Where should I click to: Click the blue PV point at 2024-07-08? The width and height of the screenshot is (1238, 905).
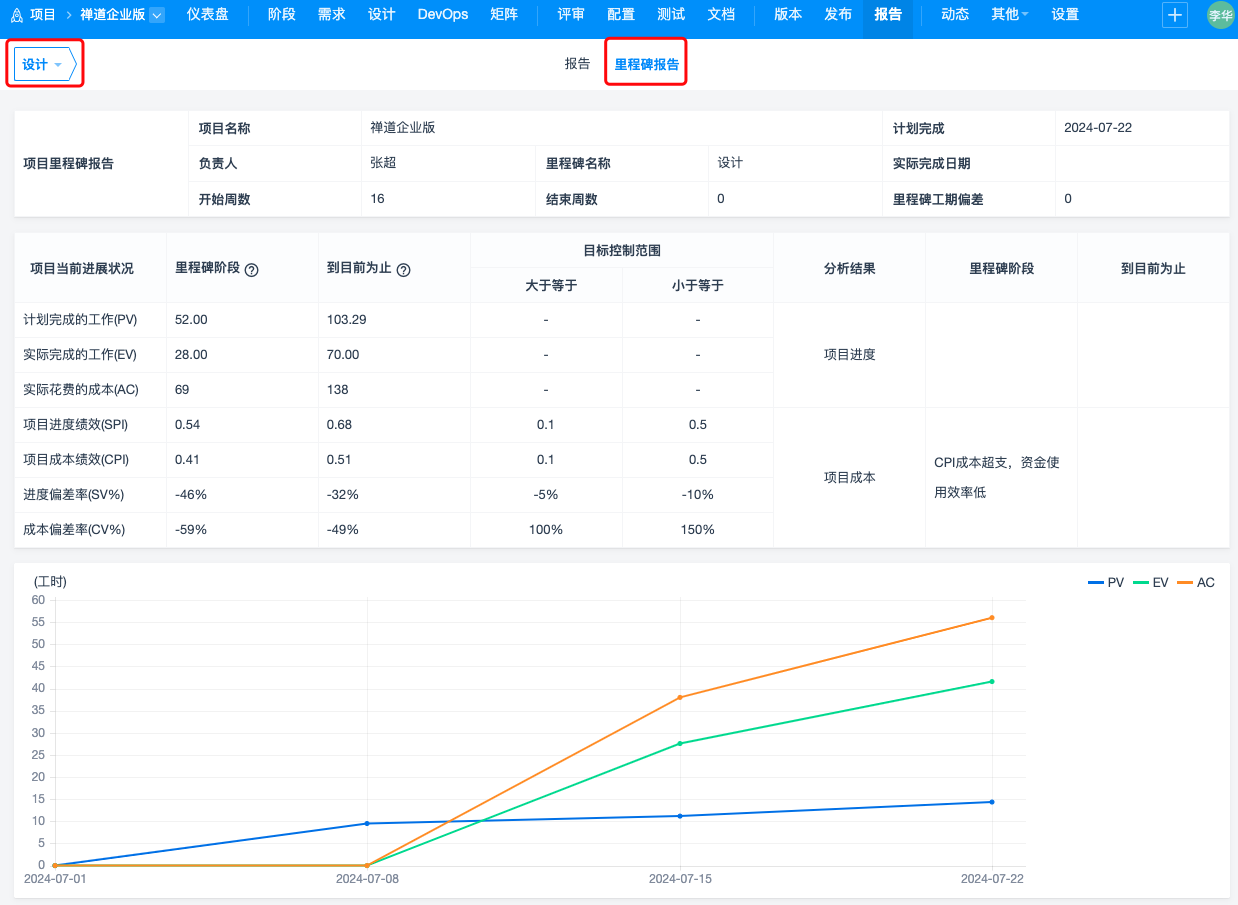[367, 823]
